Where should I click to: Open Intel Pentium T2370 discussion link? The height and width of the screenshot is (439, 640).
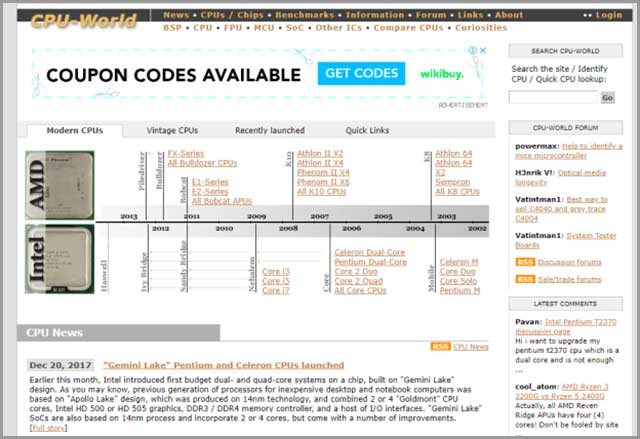pos(566,327)
